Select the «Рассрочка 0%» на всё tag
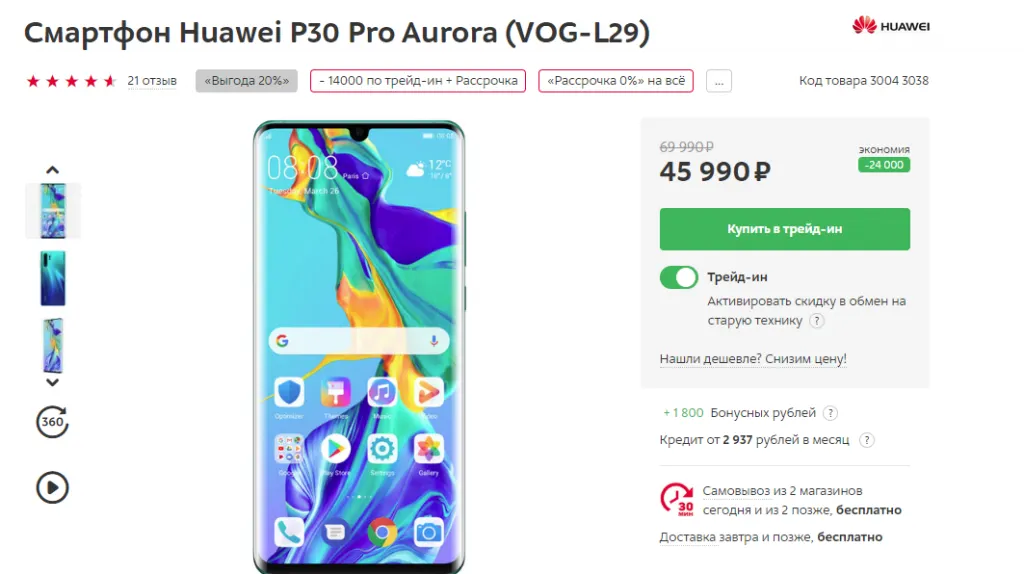The width and height of the screenshot is (1024, 574). (616, 81)
